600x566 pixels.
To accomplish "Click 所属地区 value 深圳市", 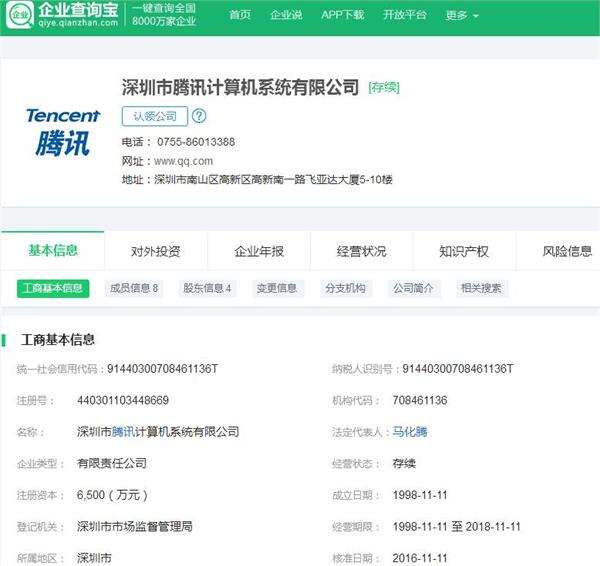I will click(94, 558).
